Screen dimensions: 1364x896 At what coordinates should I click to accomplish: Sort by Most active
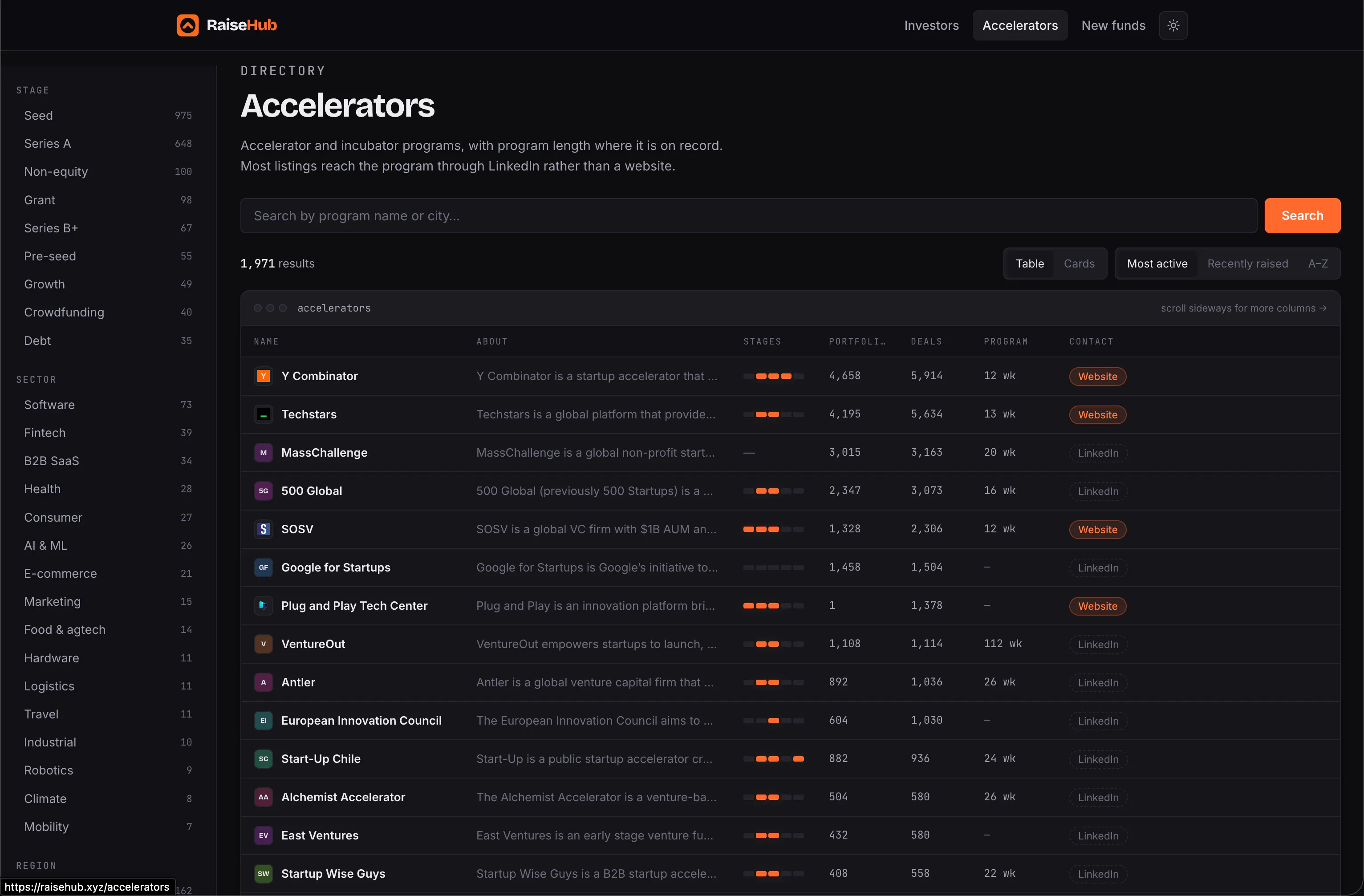coord(1157,264)
